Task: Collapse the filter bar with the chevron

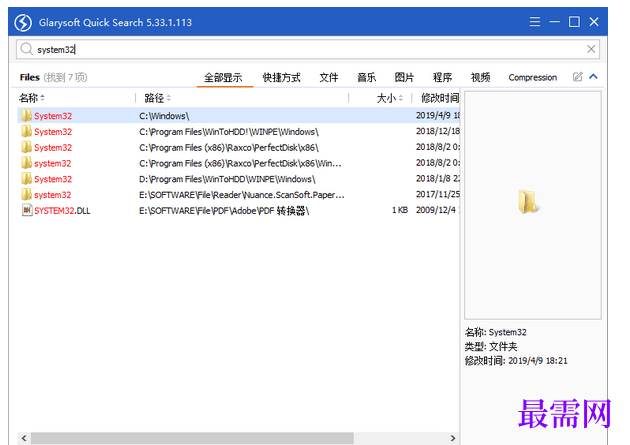Action: pos(593,76)
